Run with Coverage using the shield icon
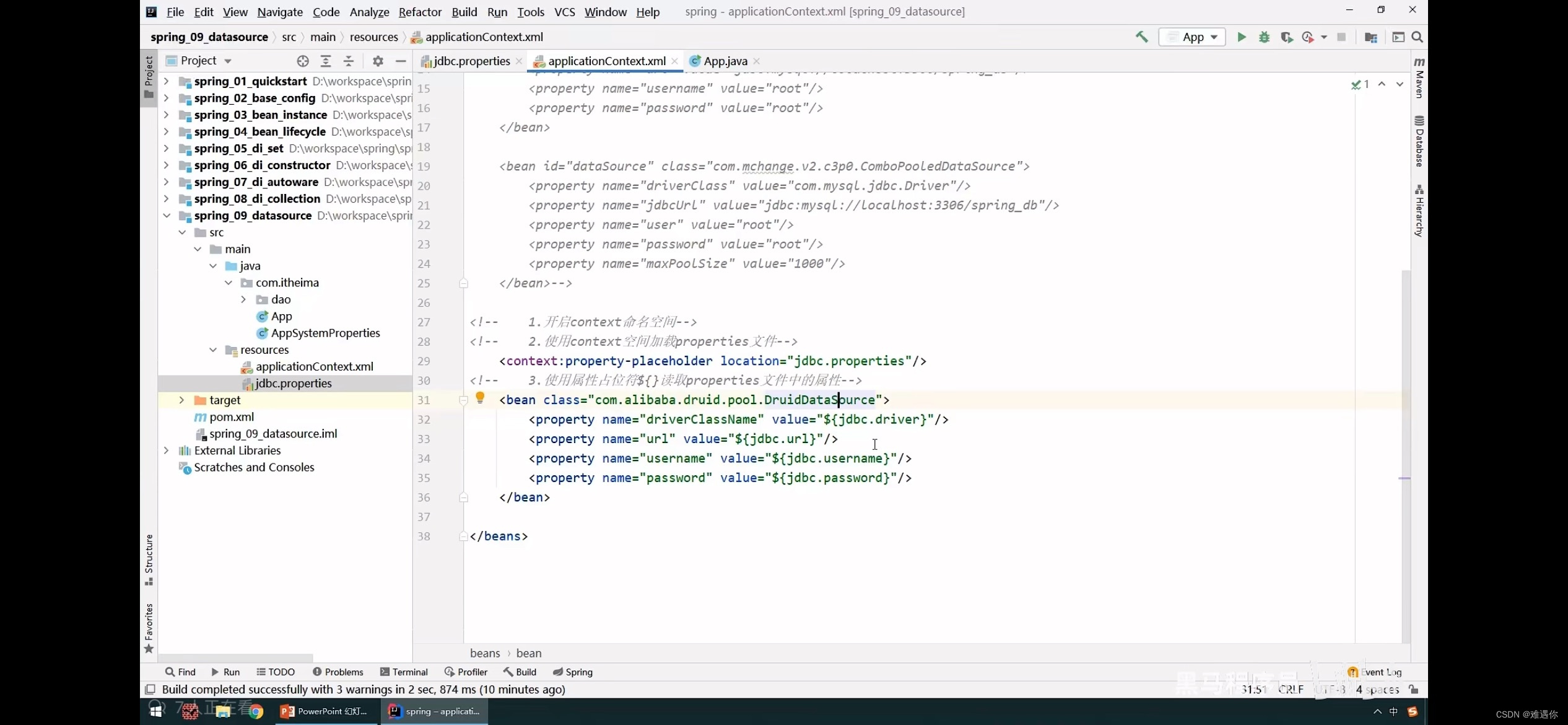 (x=1286, y=37)
